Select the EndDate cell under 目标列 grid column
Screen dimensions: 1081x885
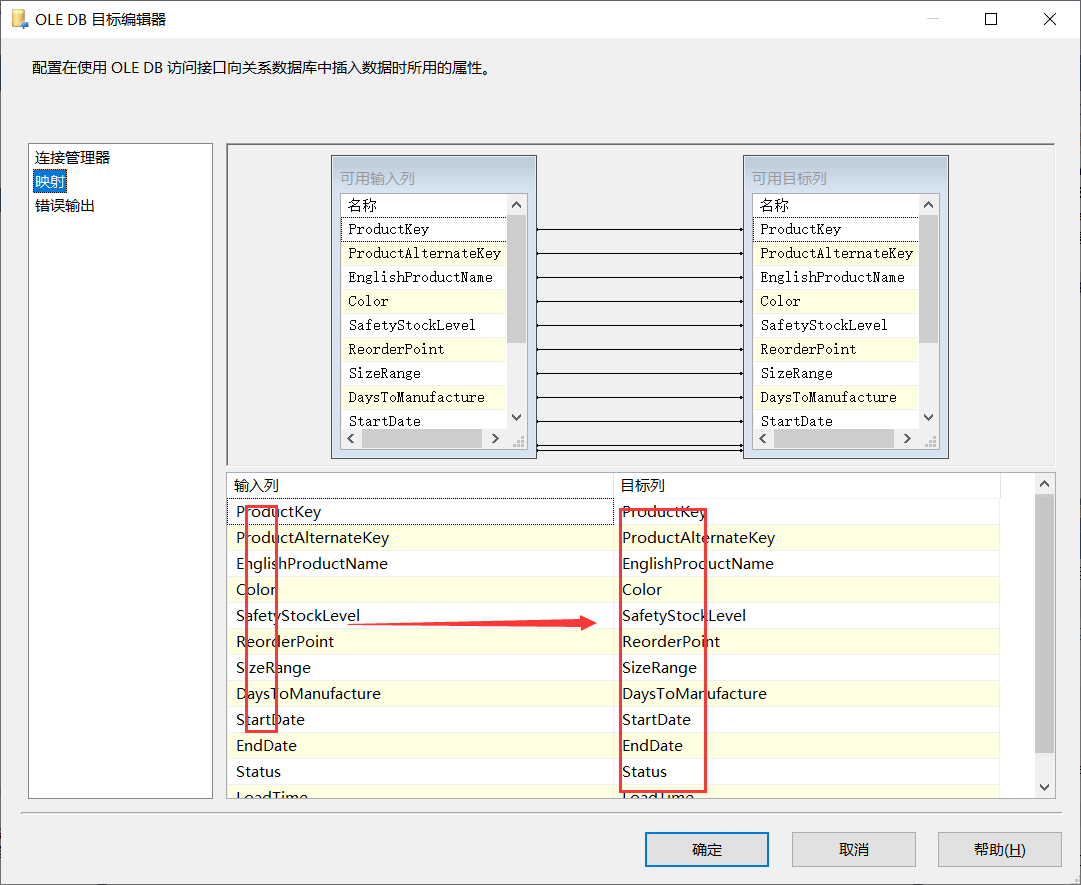pos(807,746)
